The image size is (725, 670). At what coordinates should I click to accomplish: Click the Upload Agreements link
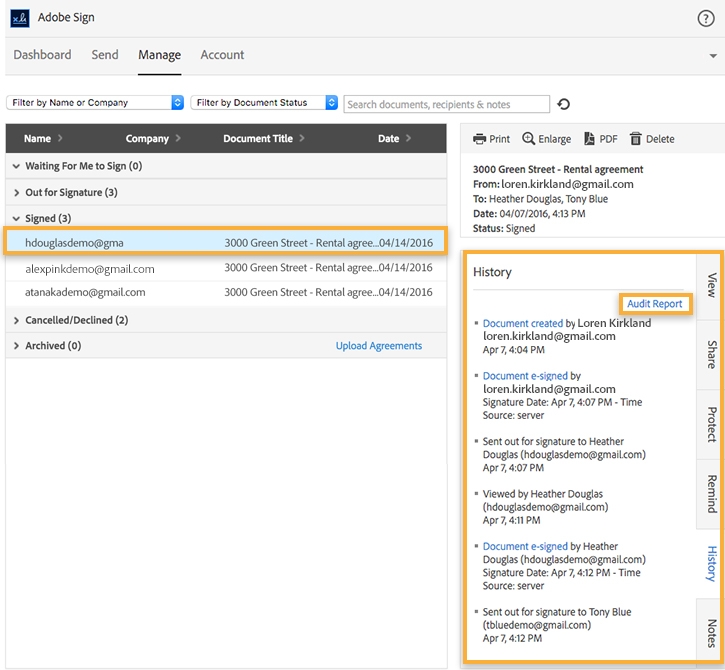378,346
